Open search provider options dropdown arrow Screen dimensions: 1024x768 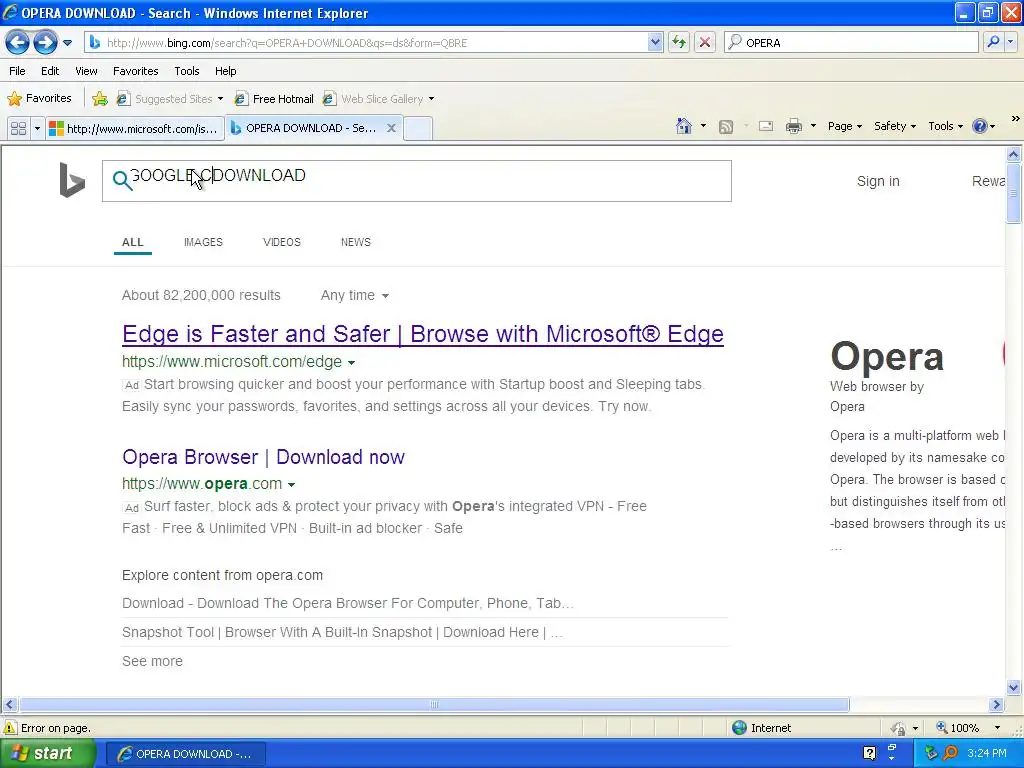click(1010, 42)
